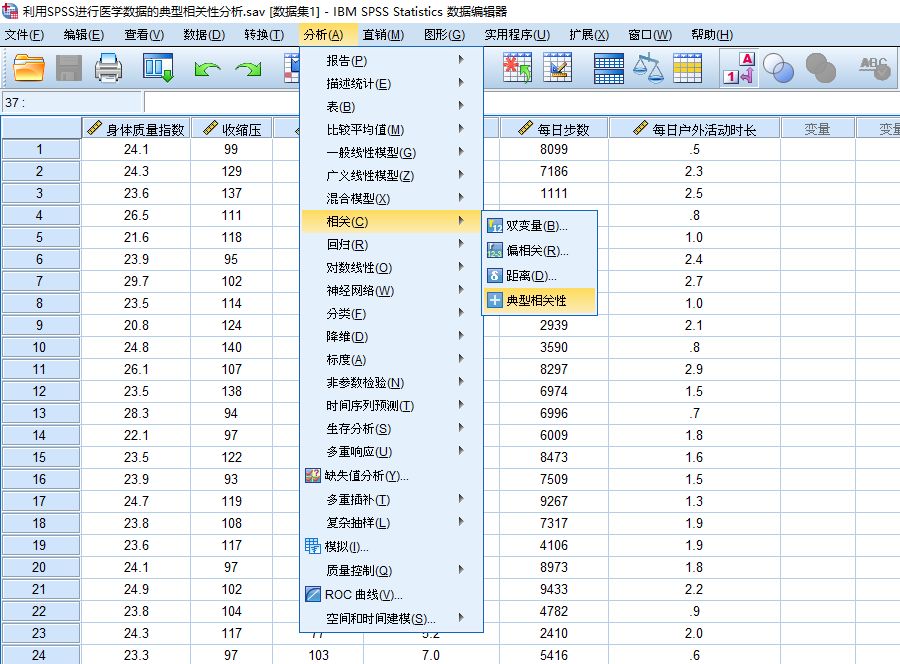Select 时间序列预测(T) menu entry
Screen dimensions: 900x664
click(391, 406)
